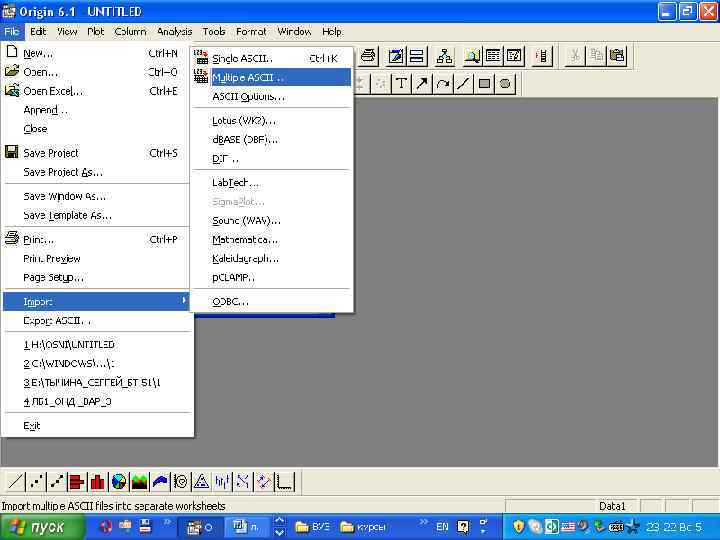Click the Pie chart button

[x=118, y=482]
